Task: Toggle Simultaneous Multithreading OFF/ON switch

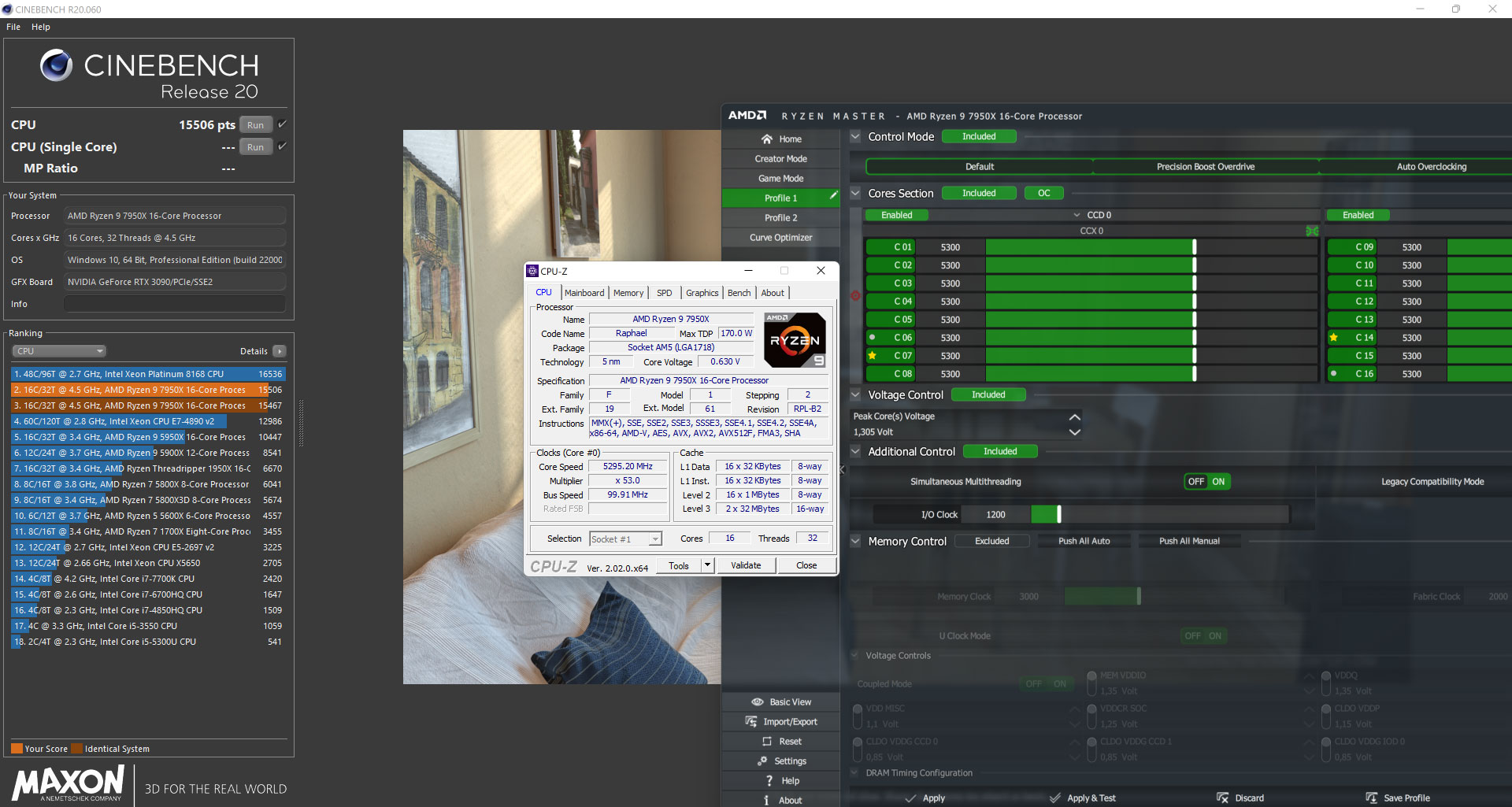Action: [1207, 481]
